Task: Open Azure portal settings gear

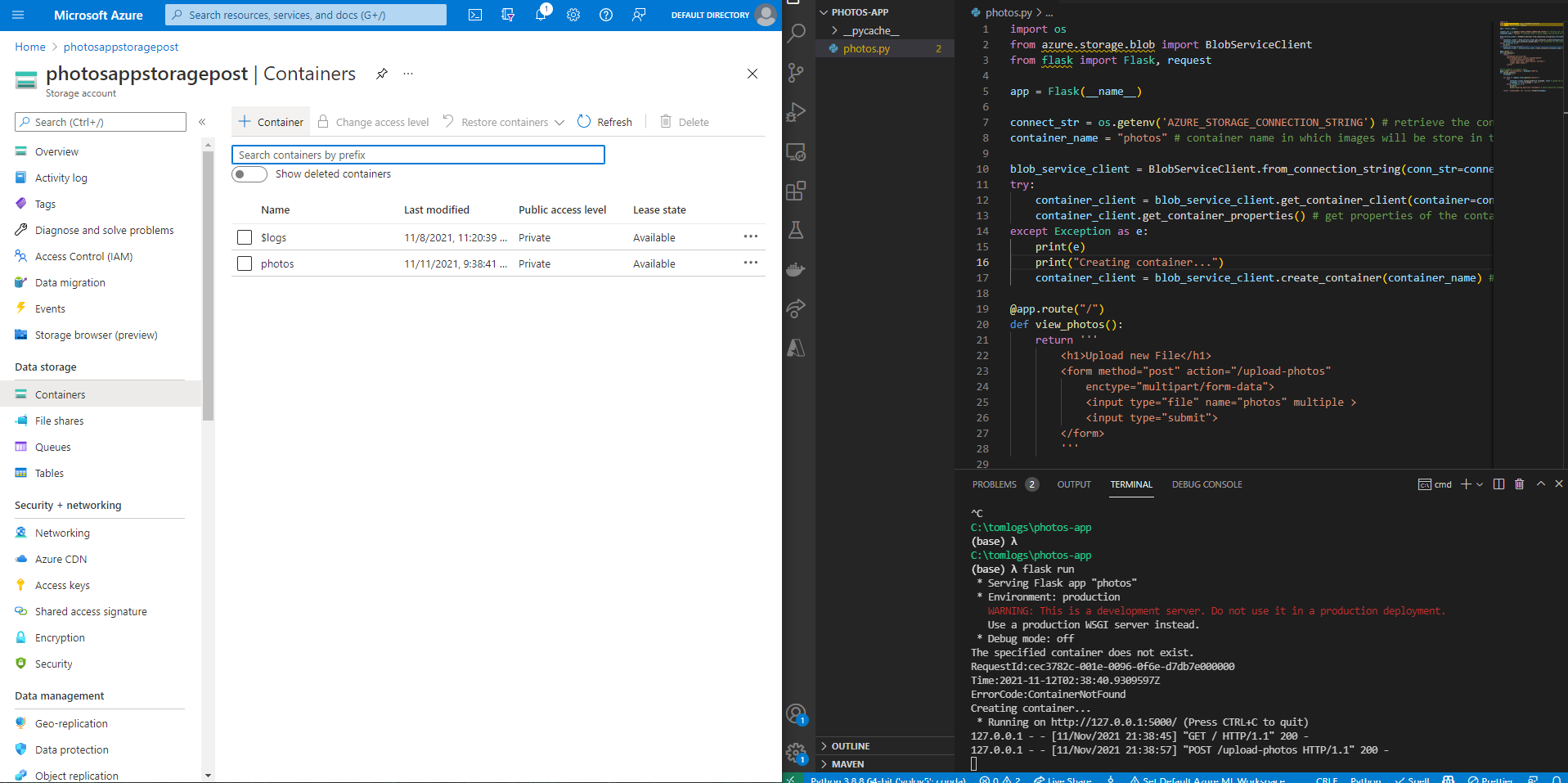Action: coord(573,15)
